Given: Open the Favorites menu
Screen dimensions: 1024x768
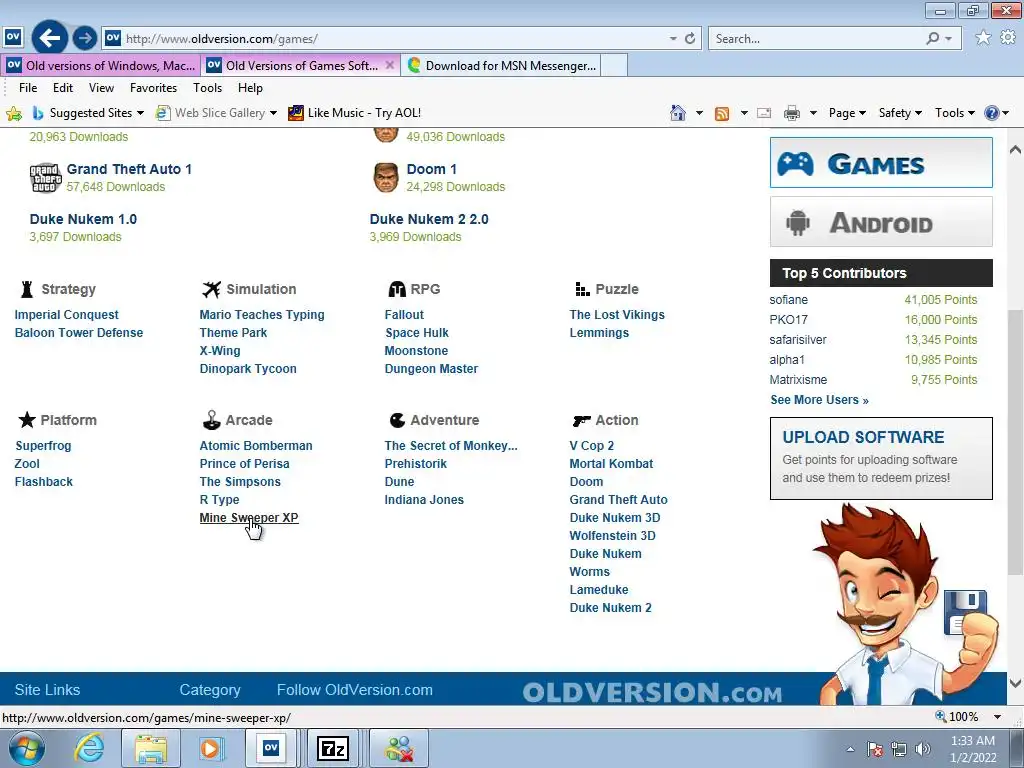Looking at the screenshot, I should click(x=153, y=88).
